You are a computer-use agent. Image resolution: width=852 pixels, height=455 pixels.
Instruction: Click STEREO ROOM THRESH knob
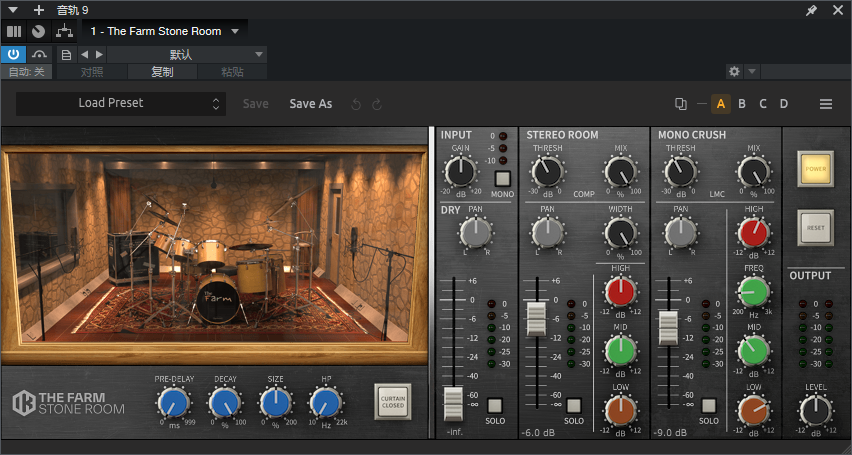[547, 172]
